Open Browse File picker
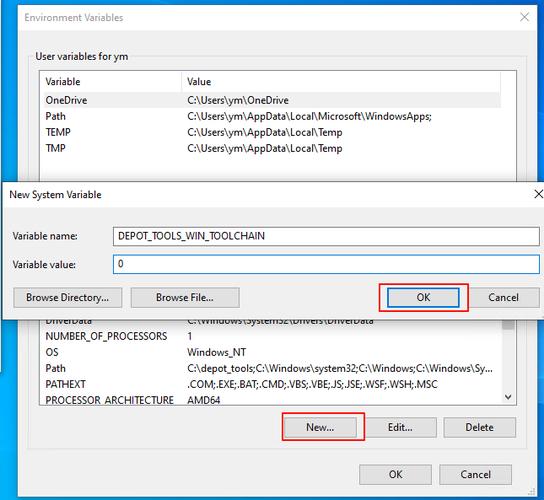 [185, 297]
